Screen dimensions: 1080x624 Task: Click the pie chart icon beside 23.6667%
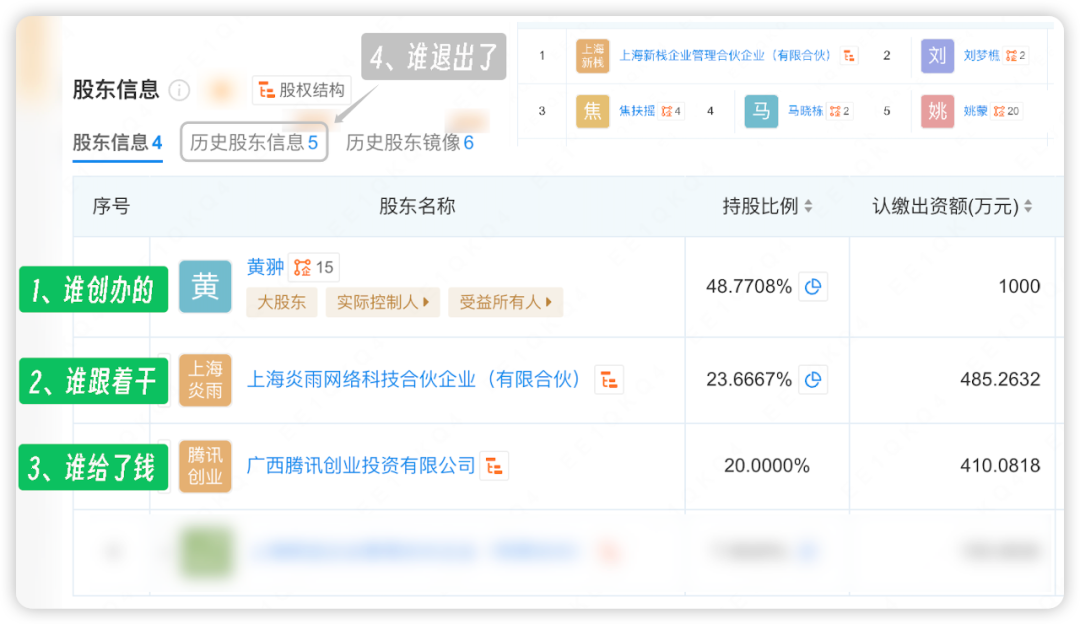tap(813, 379)
